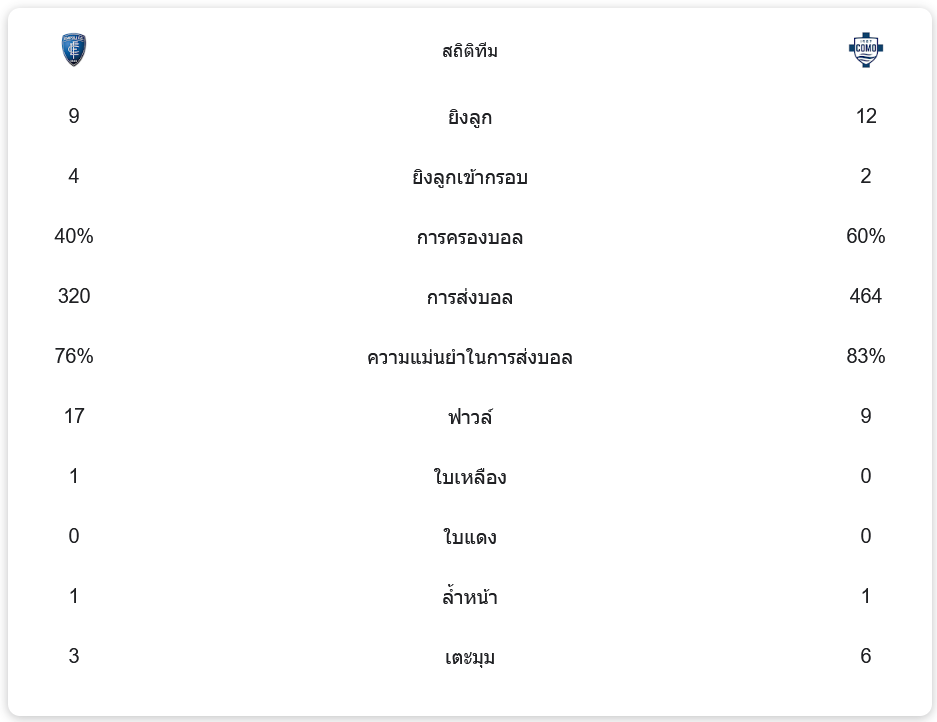Click Empoli's 76% pass accuracy value
The height and width of the screenshot is (722, 937).
click(74, 356)
